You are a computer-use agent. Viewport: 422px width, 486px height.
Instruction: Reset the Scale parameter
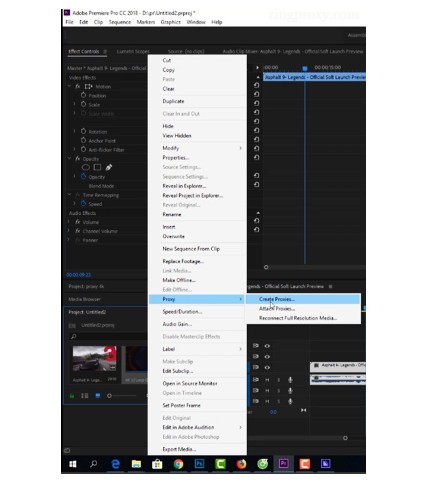coord(256,103)
